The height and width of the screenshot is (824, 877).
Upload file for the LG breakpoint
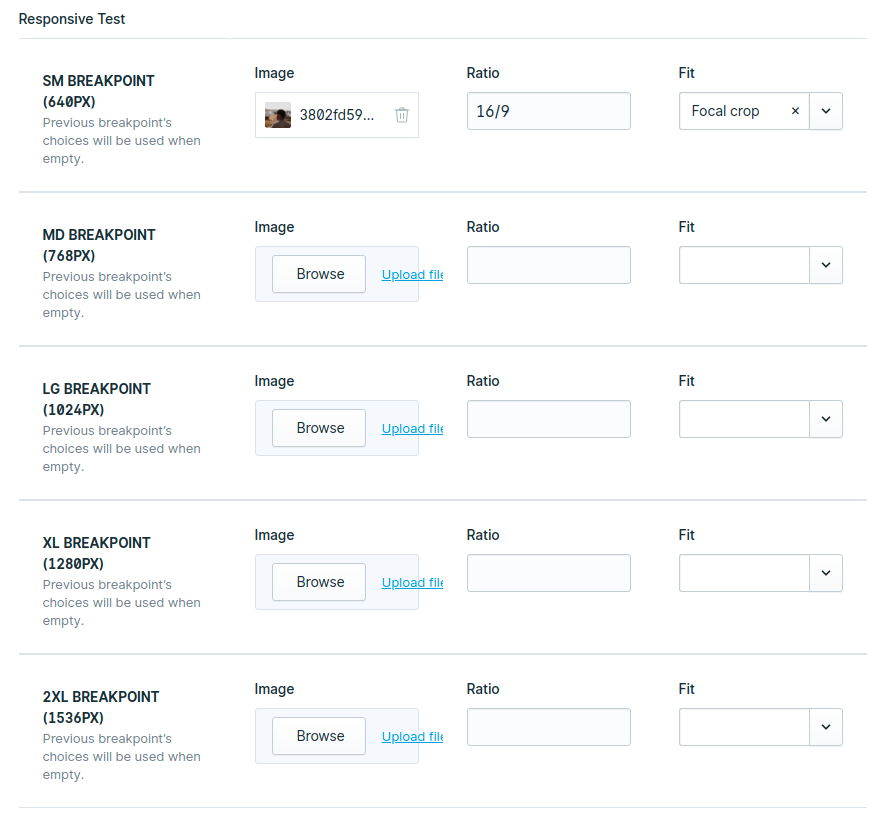tap(411, 428)
